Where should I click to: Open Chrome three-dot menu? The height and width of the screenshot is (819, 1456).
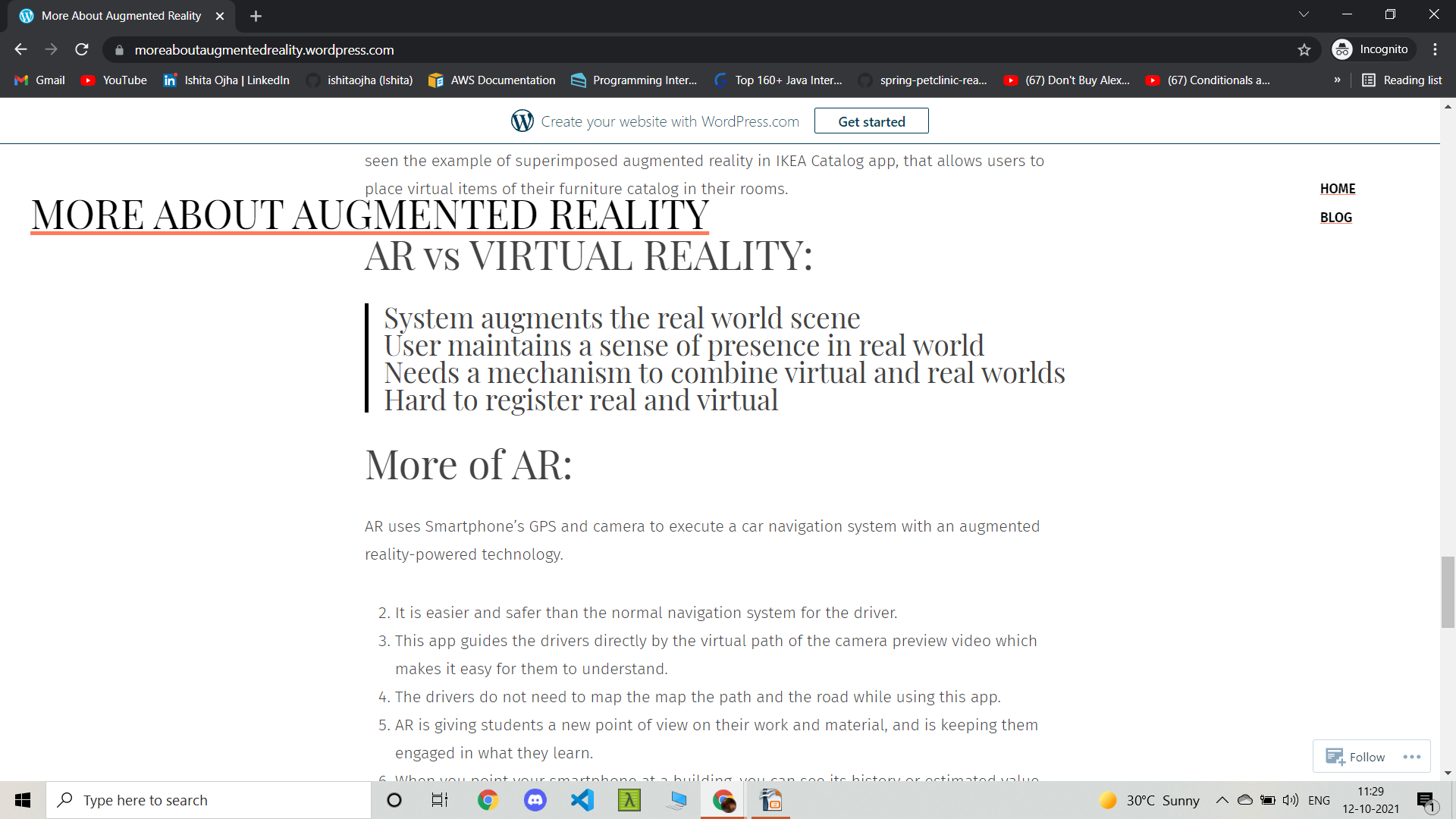coord(1435,50)
